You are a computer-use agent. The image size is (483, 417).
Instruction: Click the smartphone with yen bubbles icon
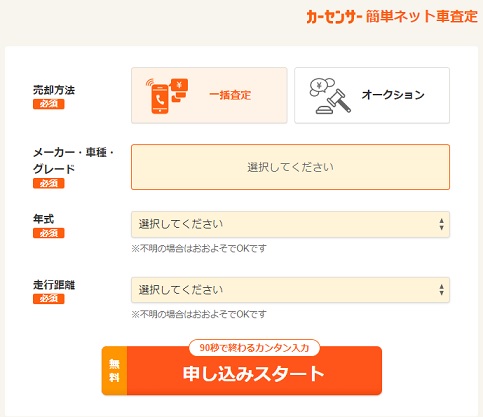pyautogui.click(x=167, y=96)
